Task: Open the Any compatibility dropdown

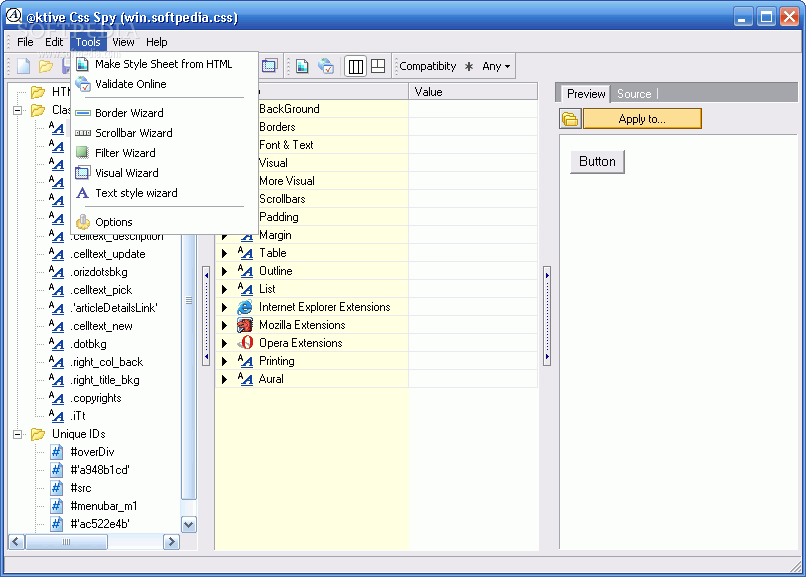Action: point(496,66)
